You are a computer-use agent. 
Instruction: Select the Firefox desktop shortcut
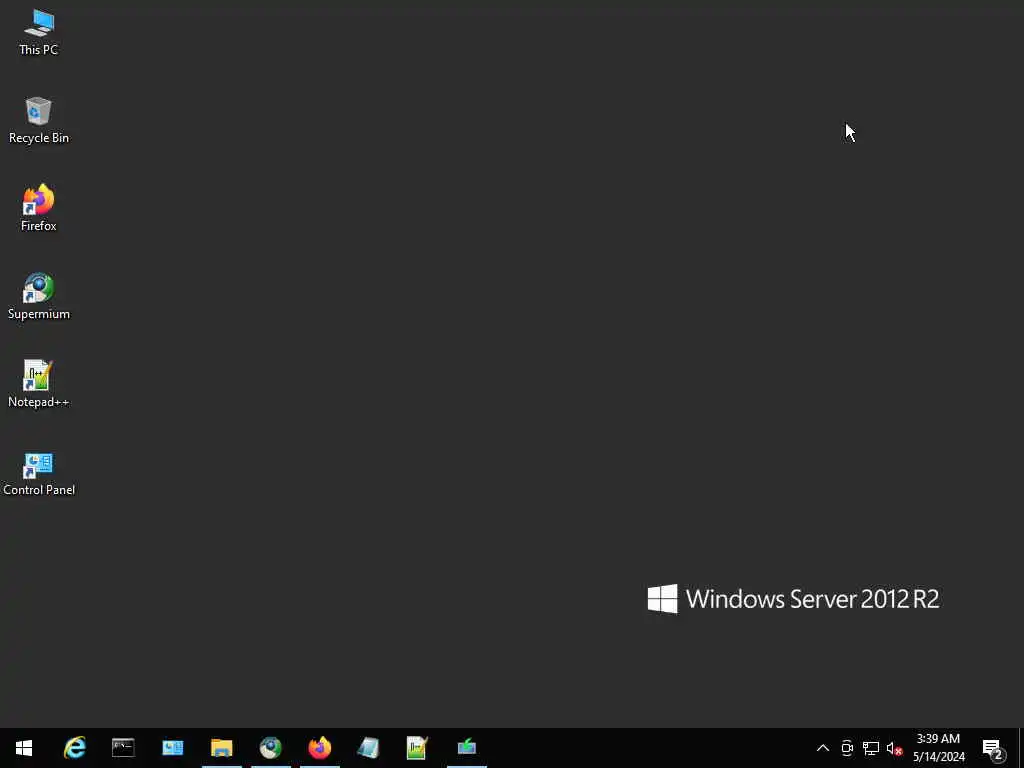[x=39, y=208]
